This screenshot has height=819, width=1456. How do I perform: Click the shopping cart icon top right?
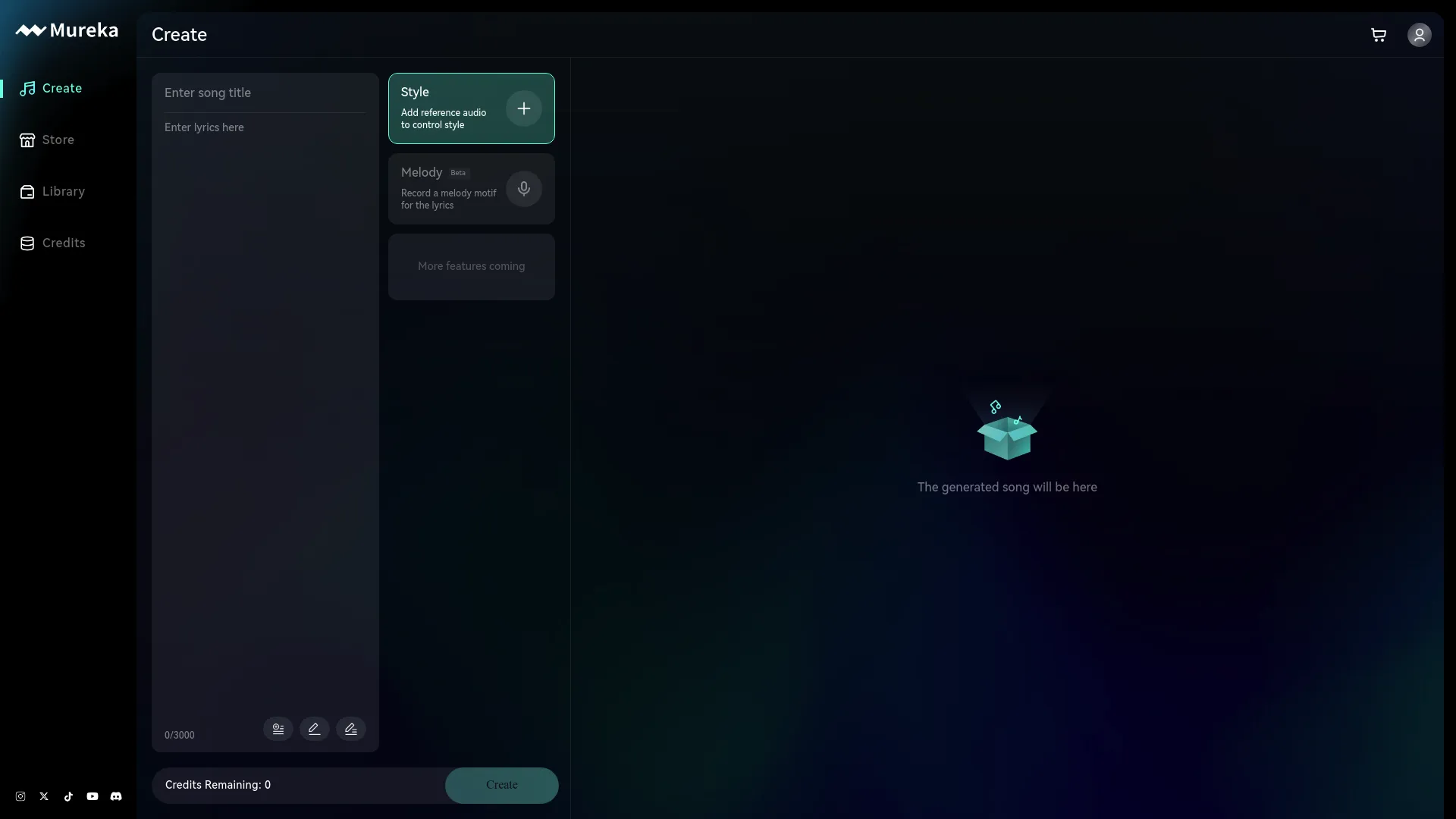tap(1379, 34)
